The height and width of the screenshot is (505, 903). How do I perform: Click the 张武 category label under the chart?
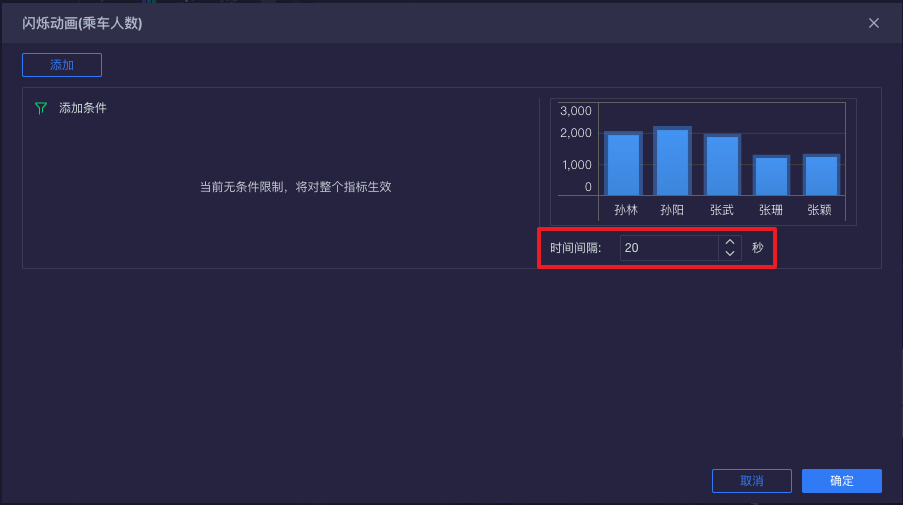coord(722,210)
